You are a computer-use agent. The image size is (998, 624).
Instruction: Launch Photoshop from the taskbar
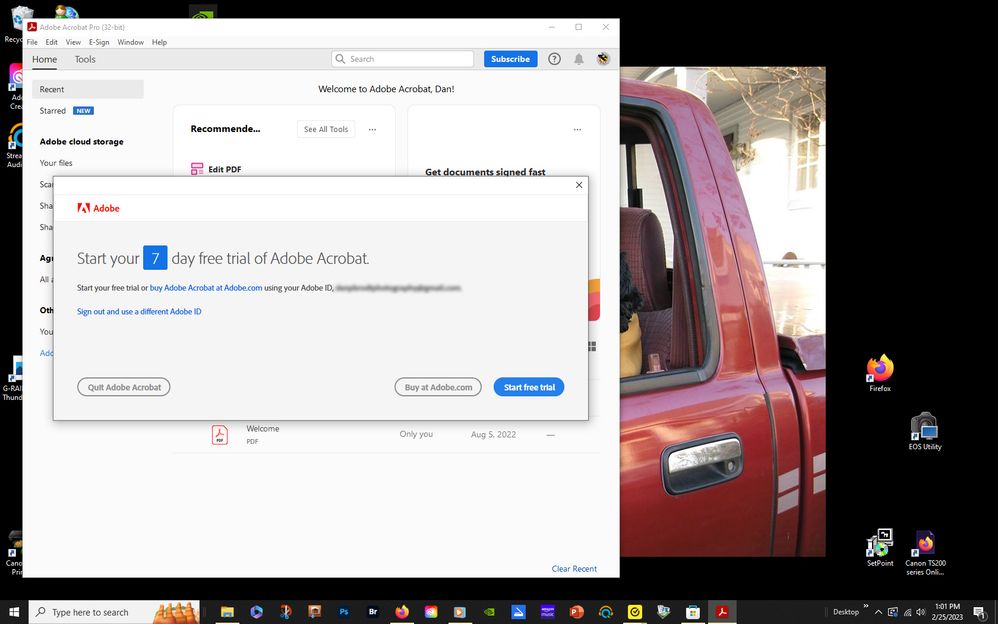tap(343, 611)
